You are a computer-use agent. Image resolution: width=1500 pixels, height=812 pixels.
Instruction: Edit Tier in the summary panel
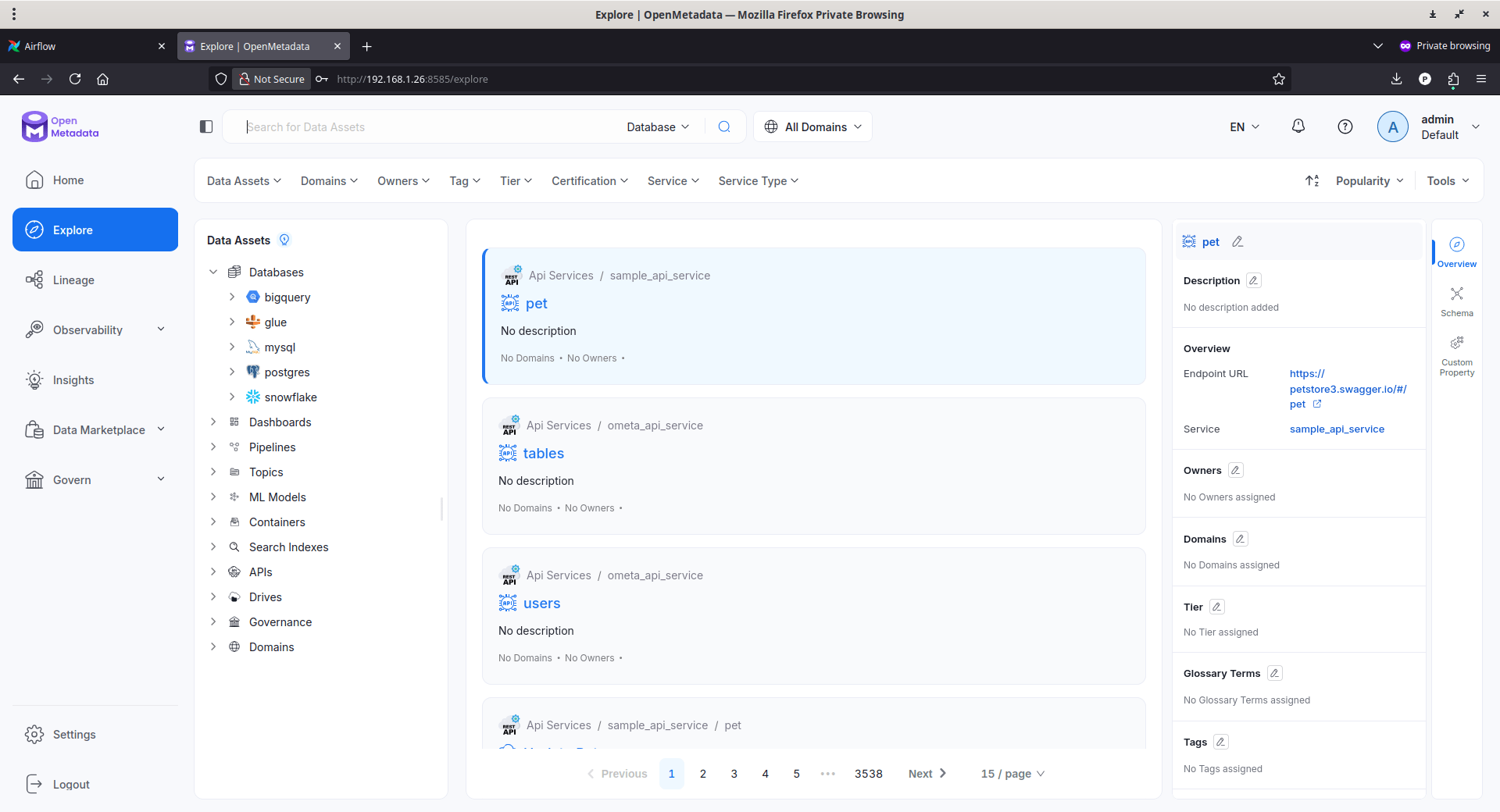[x=1217, y=607]
